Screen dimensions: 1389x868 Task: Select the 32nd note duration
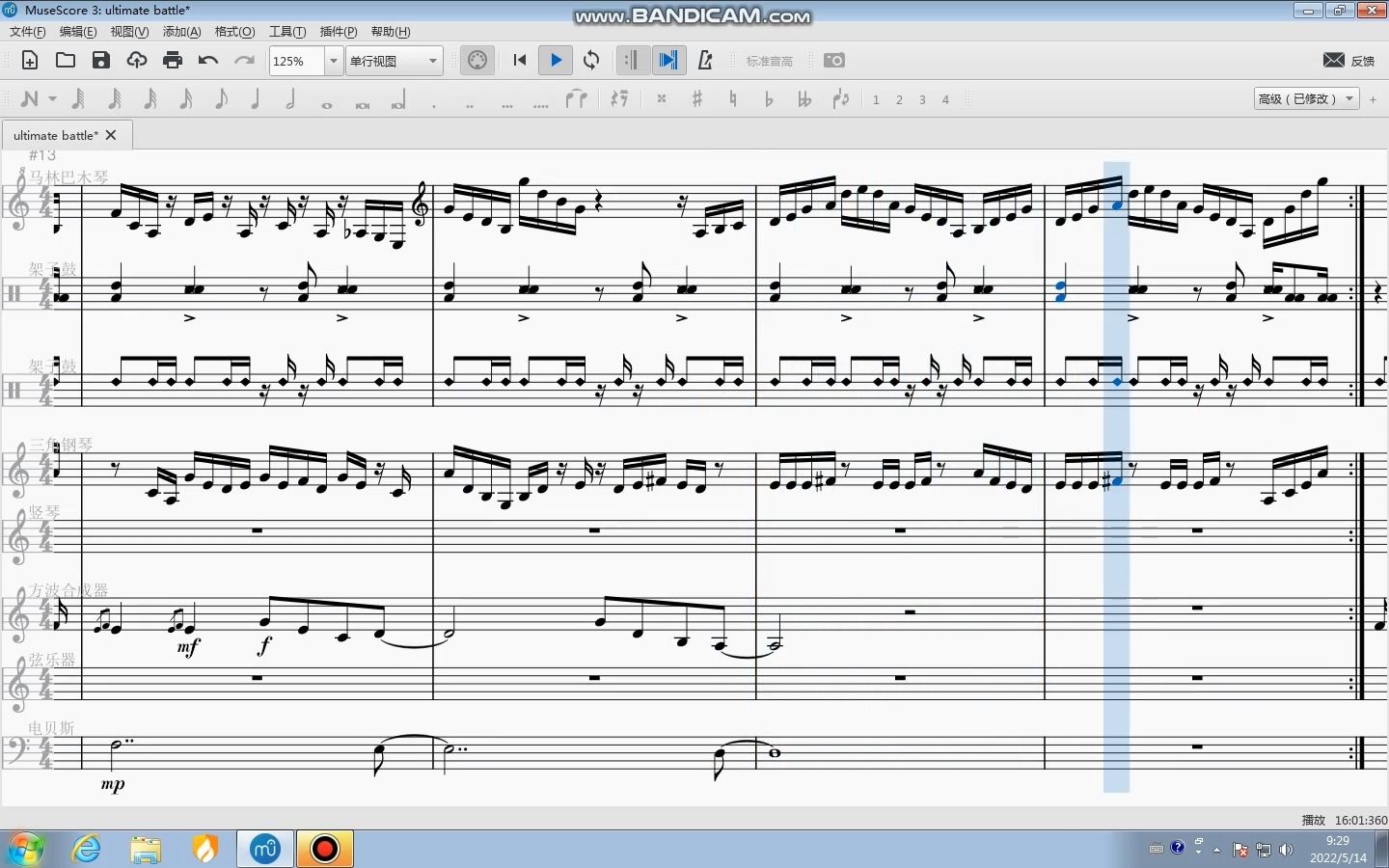point(150,99)
